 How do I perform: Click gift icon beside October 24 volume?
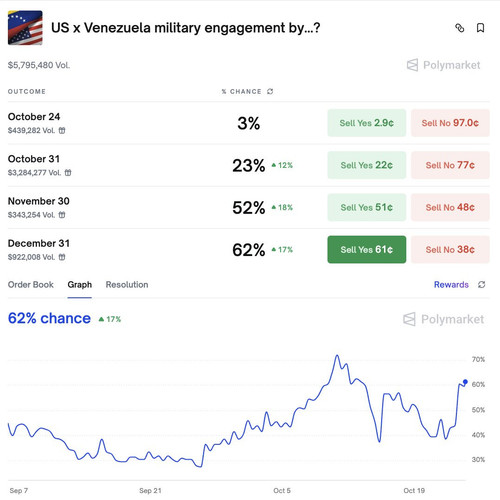[62, 131]
